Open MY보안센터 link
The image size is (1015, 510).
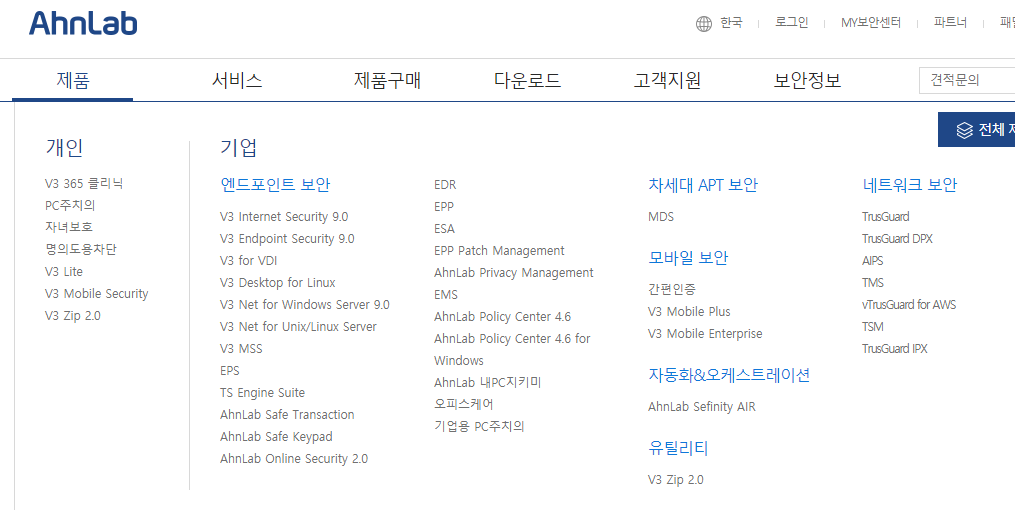click(871, 23)
